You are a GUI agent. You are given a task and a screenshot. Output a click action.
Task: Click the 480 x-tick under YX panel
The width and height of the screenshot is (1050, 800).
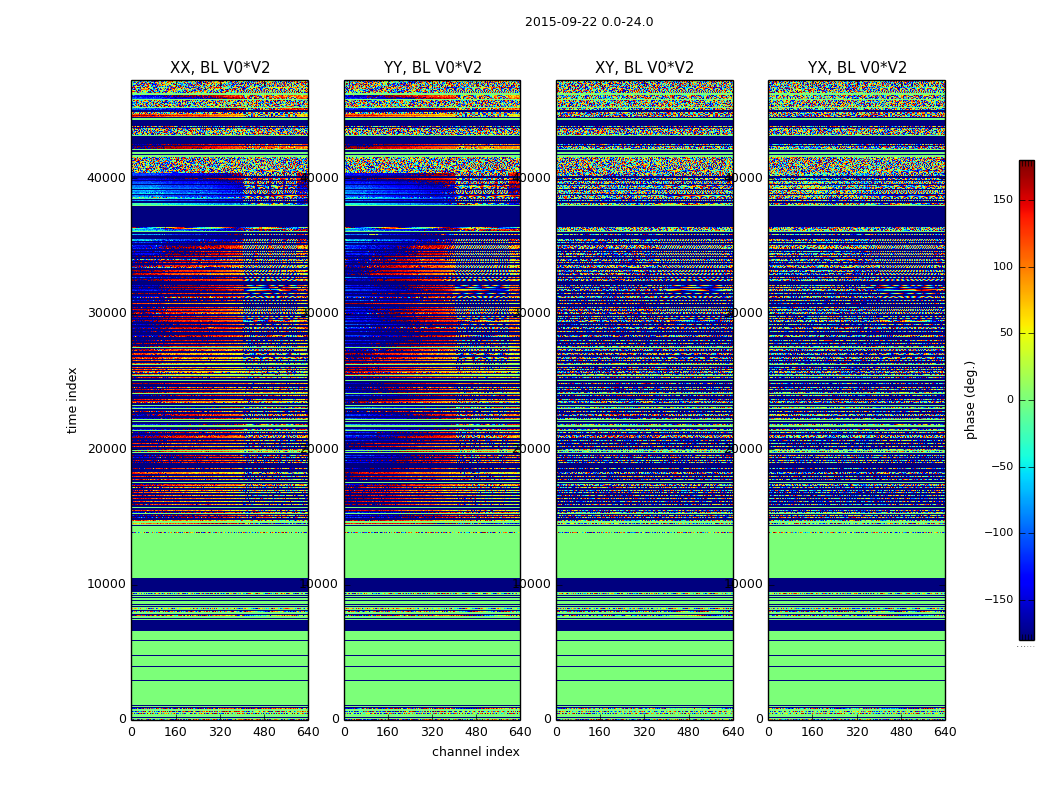(901, 732)
